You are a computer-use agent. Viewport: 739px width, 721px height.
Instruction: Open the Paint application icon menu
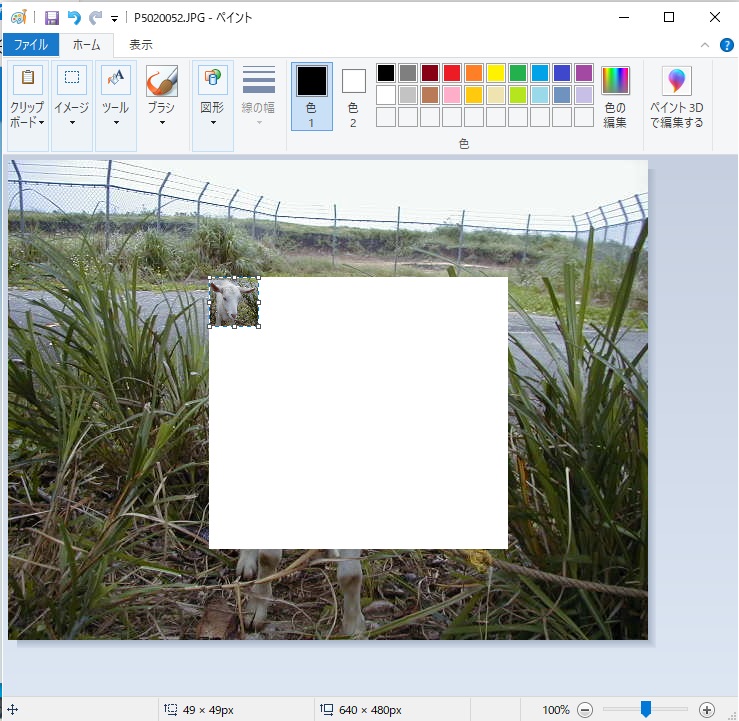[x=18, y=18]
